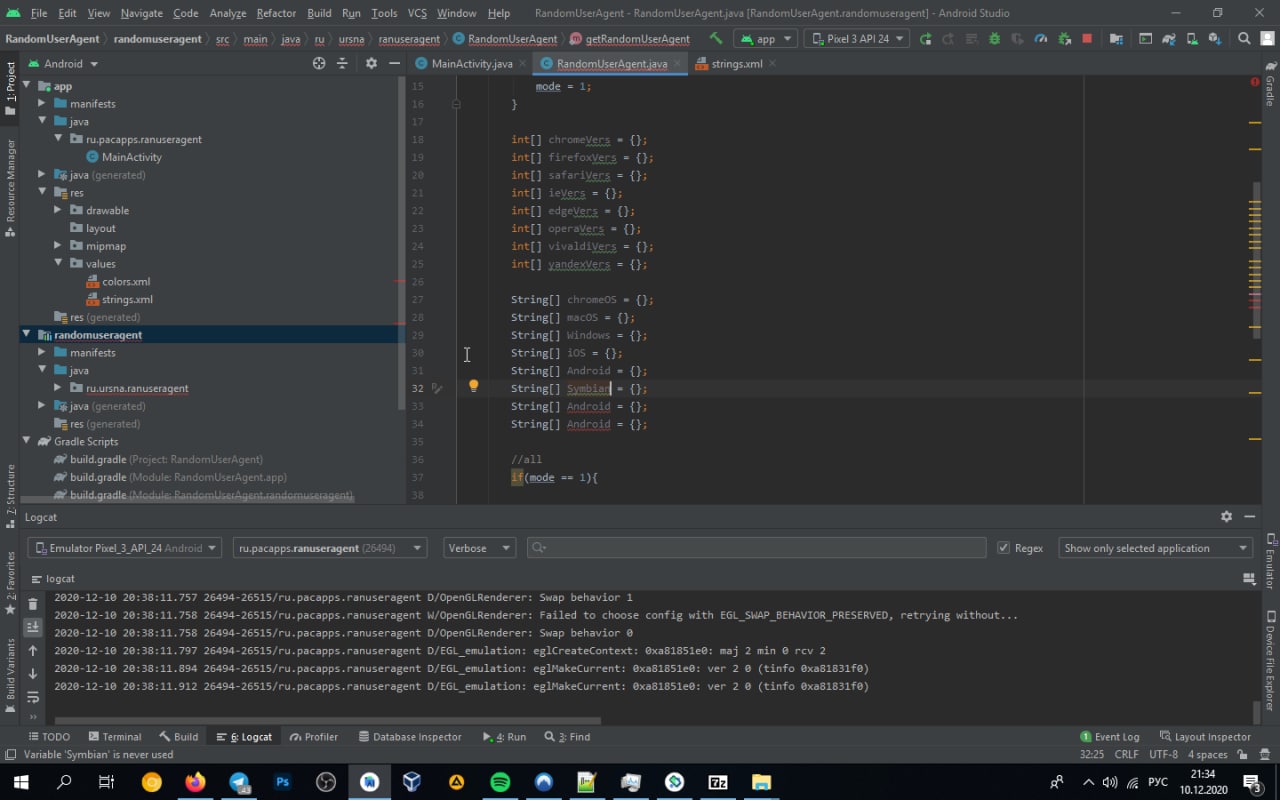
Task: Open Run Anything terminal icon in toolbar
Action: click(x=1145, y=39)
